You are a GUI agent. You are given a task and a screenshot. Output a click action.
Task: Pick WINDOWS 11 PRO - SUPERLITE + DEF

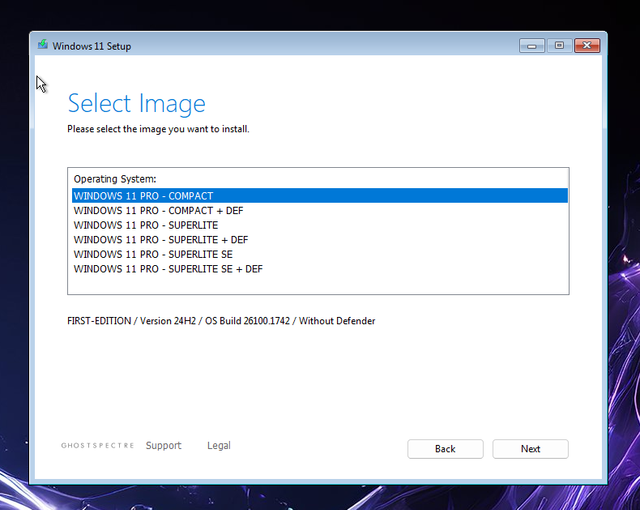[x=320, y=240]
